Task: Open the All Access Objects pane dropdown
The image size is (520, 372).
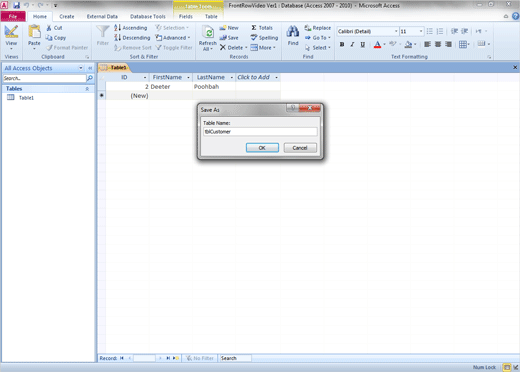Action: [x=81, y=68]
